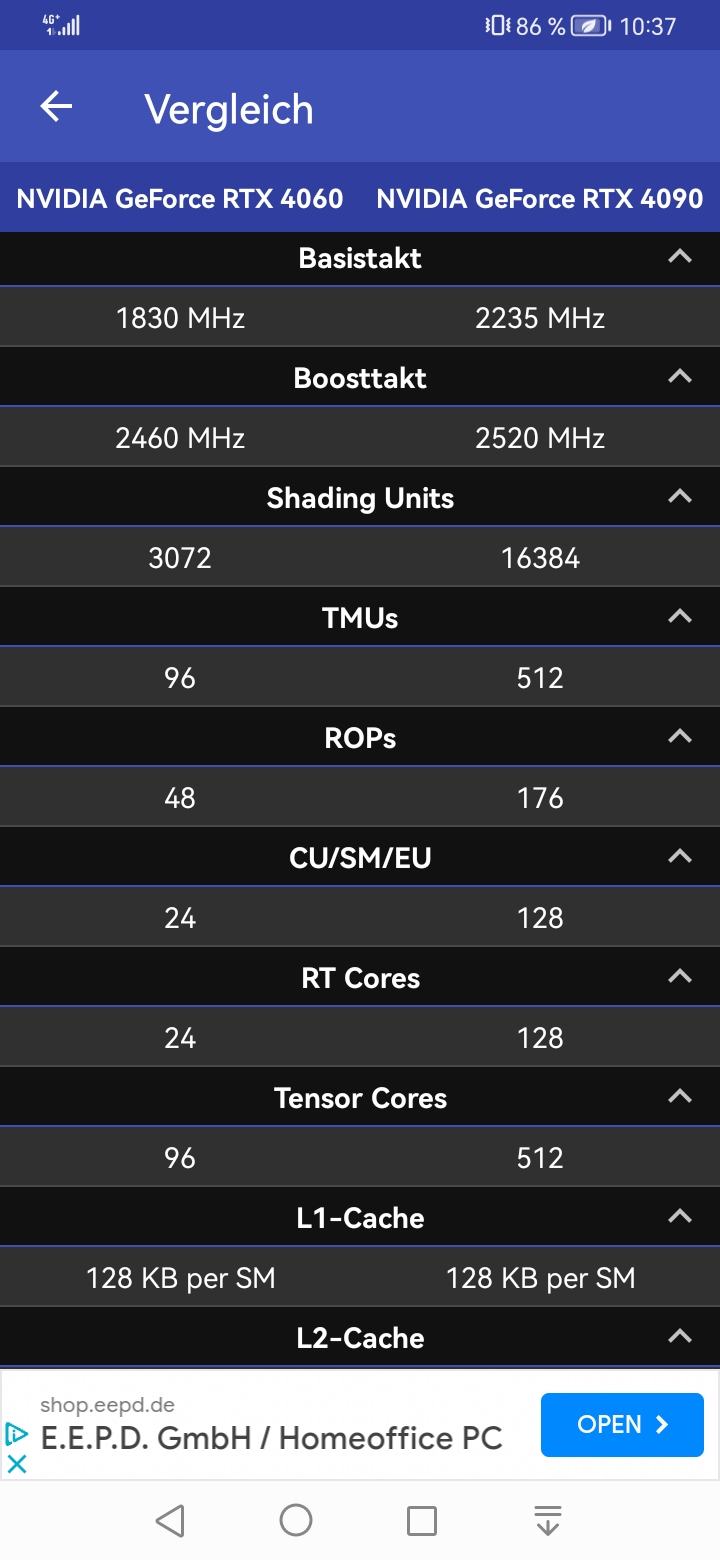
Task: Open the ad info triangle icon
Action: (16, 1434)
